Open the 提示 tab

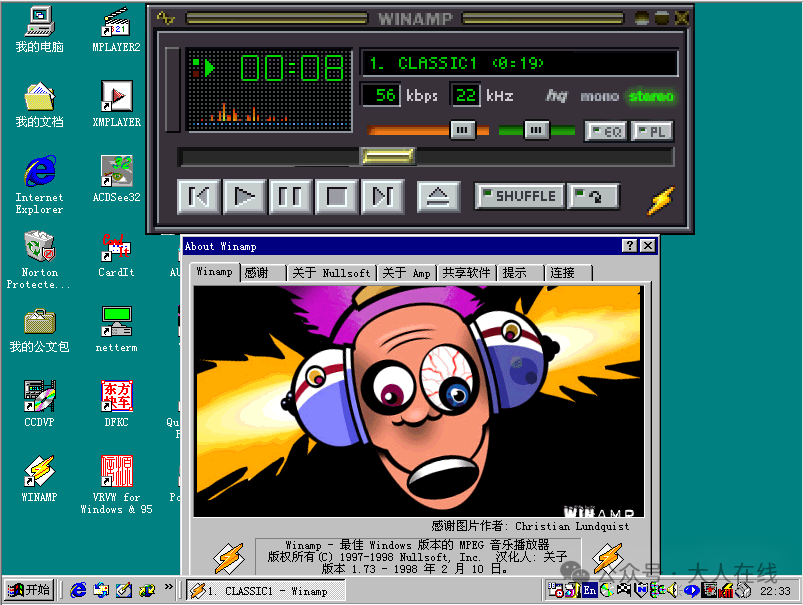521,273
